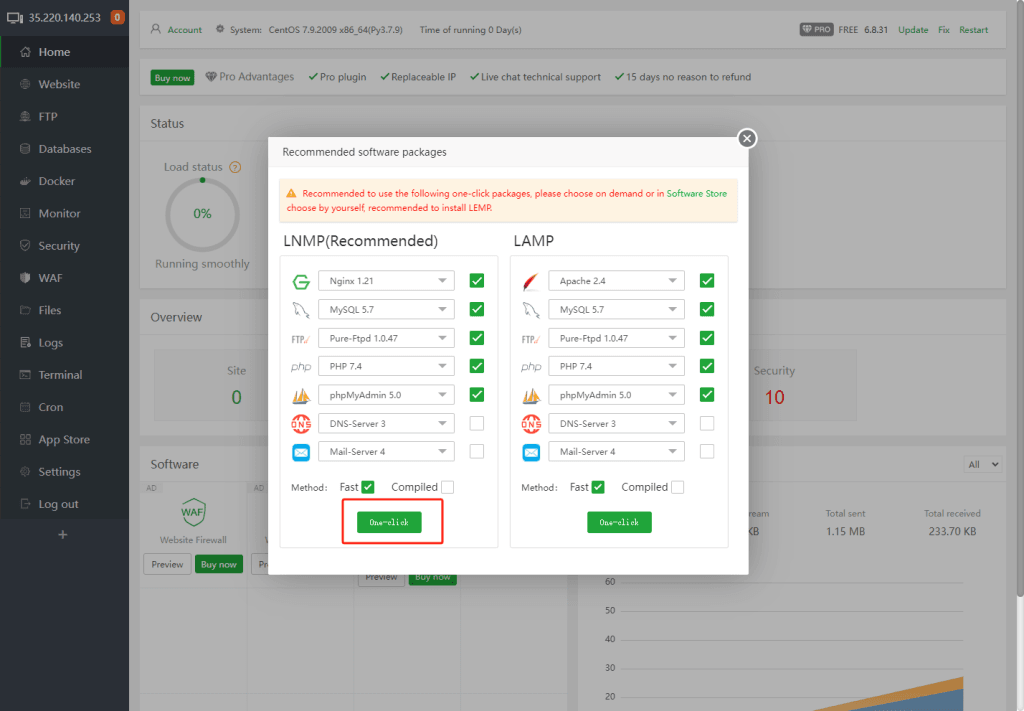The width and height of the screenshot is (1024, 711).
Task: Uncheck the Nginx 1.21 checkbox
Action: 477,282
